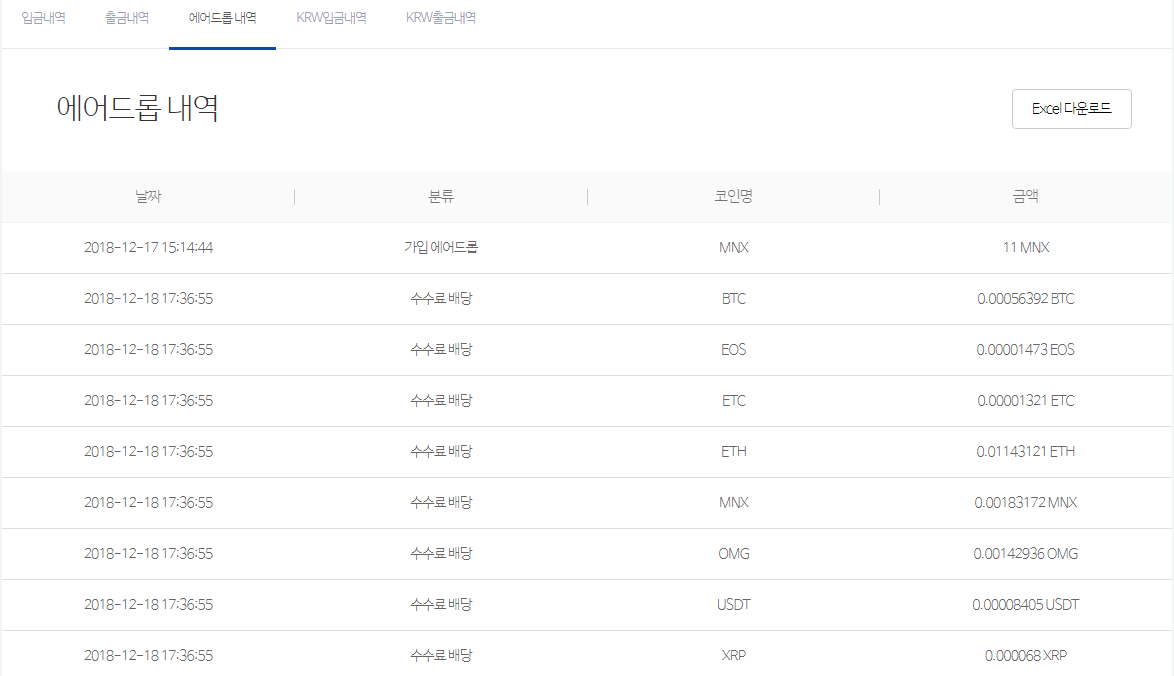Screen dimensions: 1174x676
Task: Click 수수료 배당 in the USDT row
Action: [440, 604]
